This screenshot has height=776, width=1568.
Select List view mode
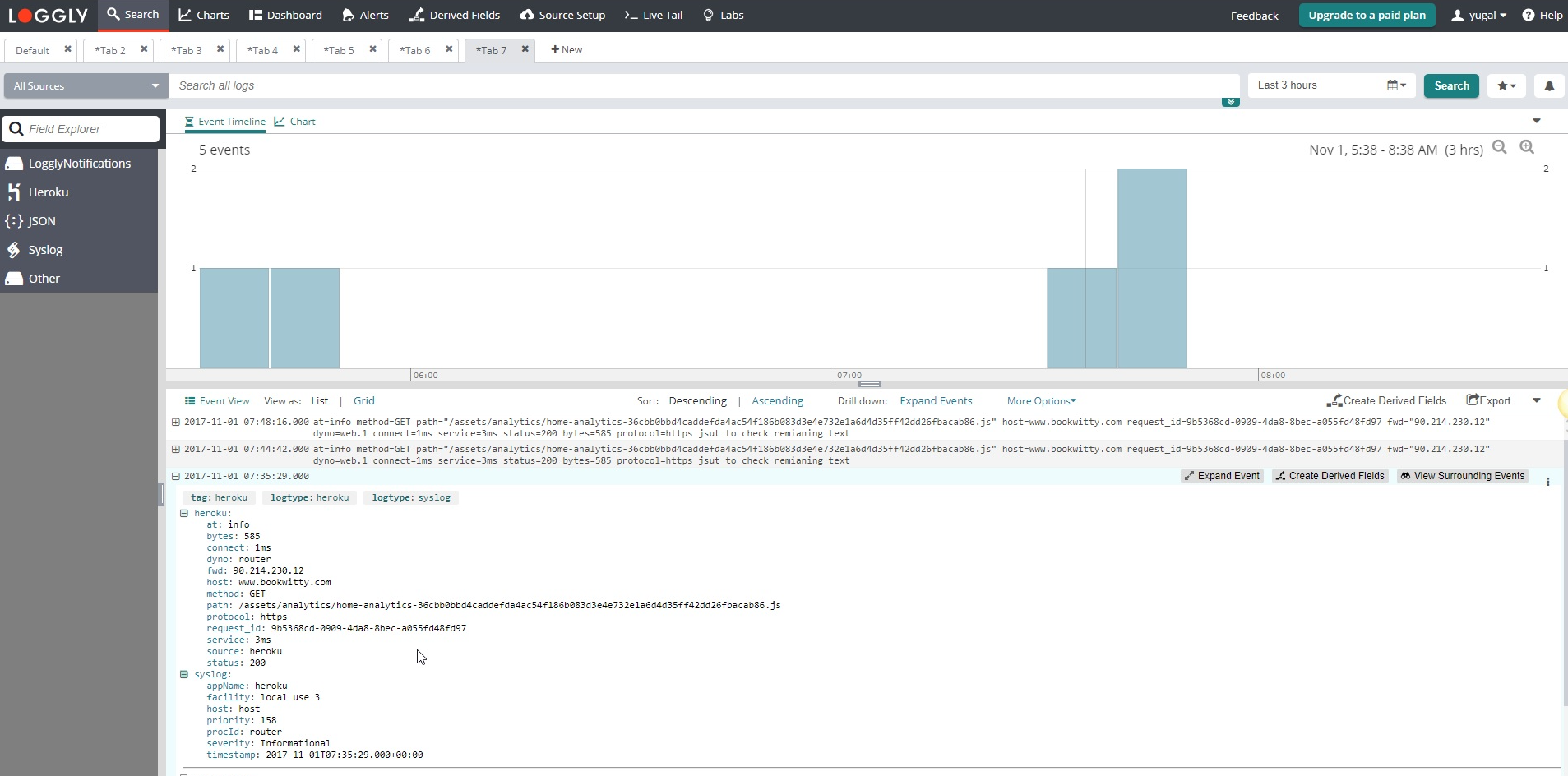pos(319,400)
